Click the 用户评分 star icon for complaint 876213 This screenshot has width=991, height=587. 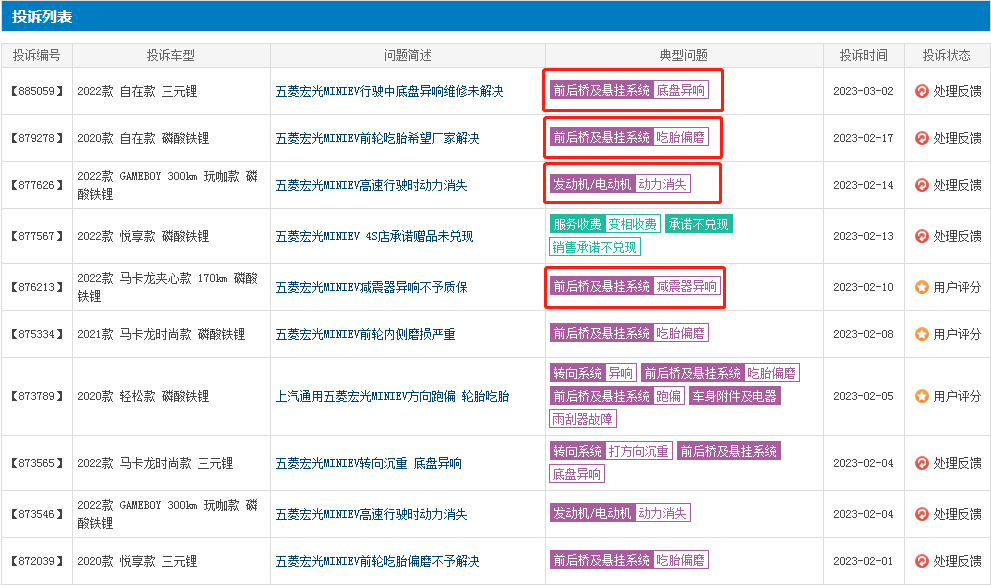click(x=921, y=287)
